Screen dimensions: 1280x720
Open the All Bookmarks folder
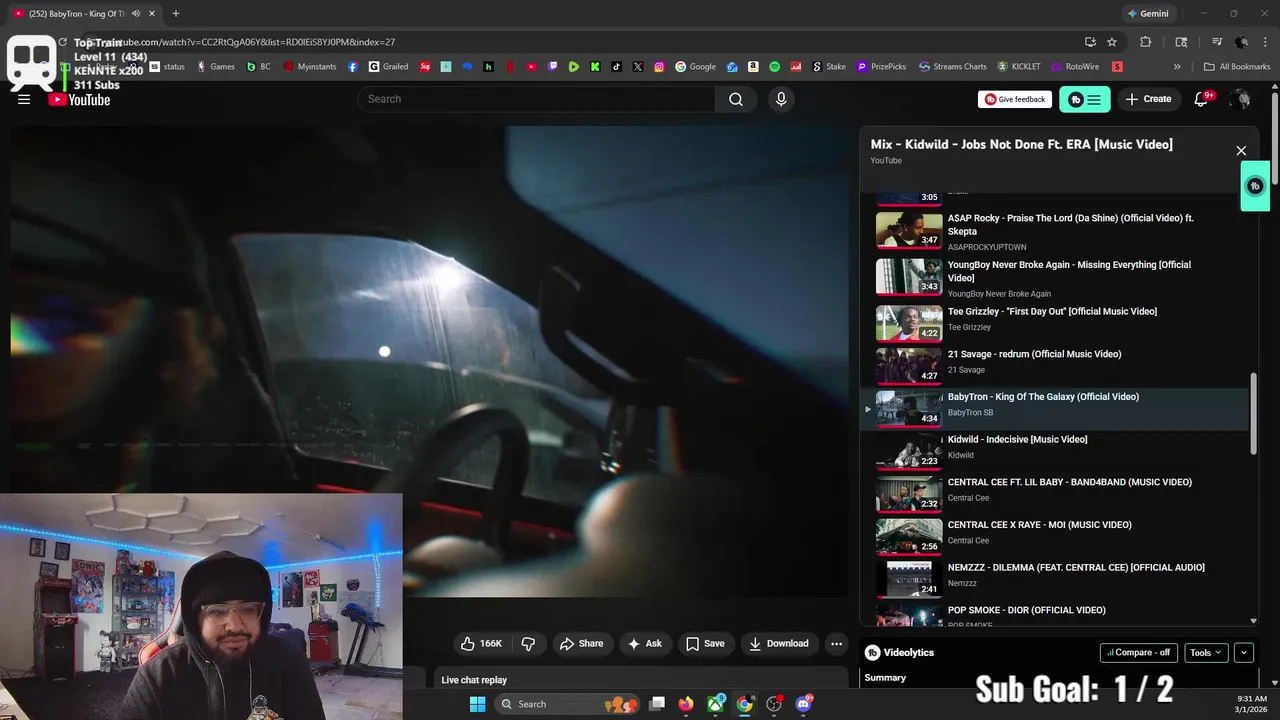1237,67
